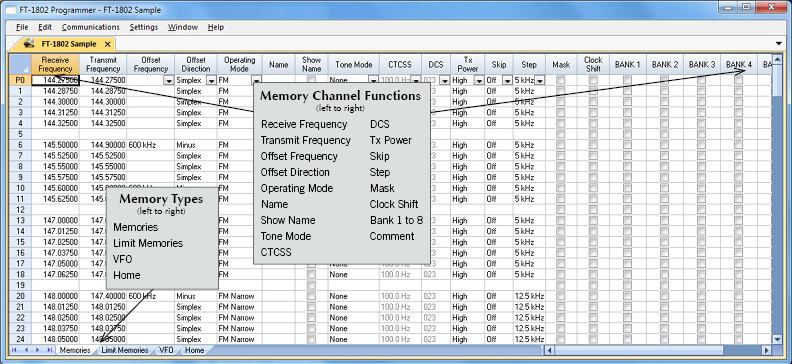Click receive frequency 147.06250 in row 18
Viewport: 792px width, 364px height.
(55, 275)
